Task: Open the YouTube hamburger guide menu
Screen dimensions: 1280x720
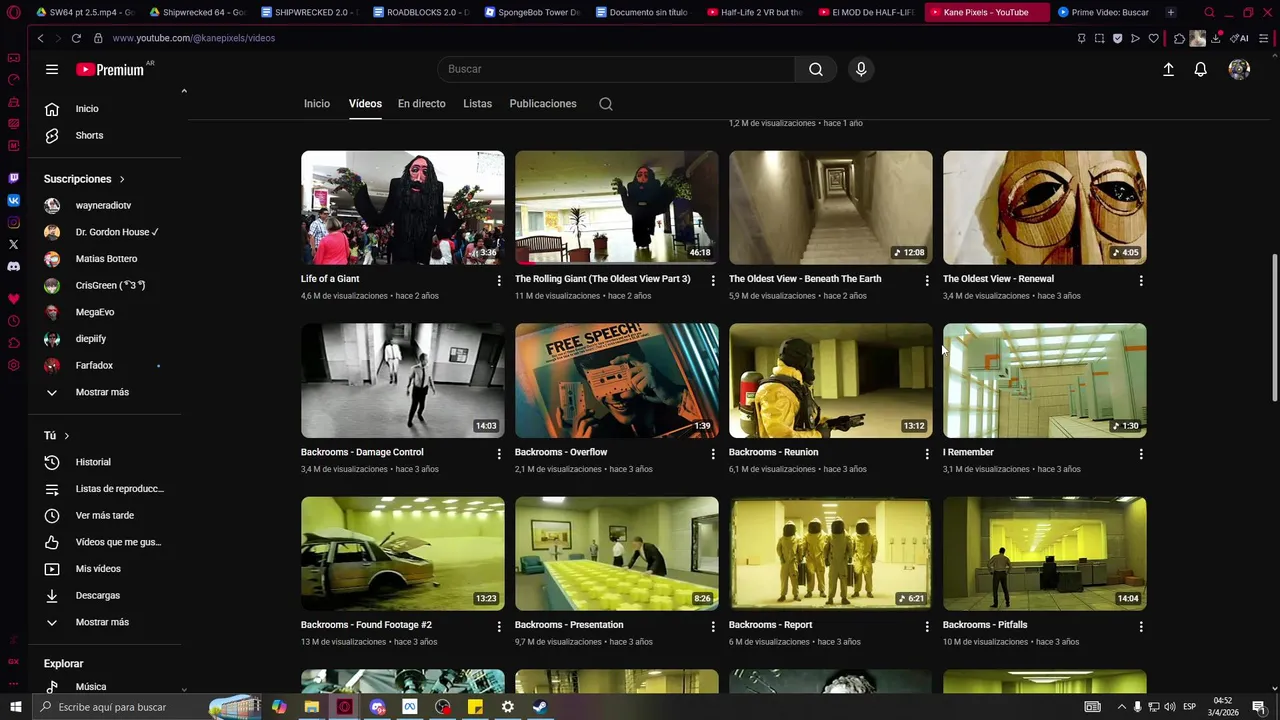Action: pos(52,69)
